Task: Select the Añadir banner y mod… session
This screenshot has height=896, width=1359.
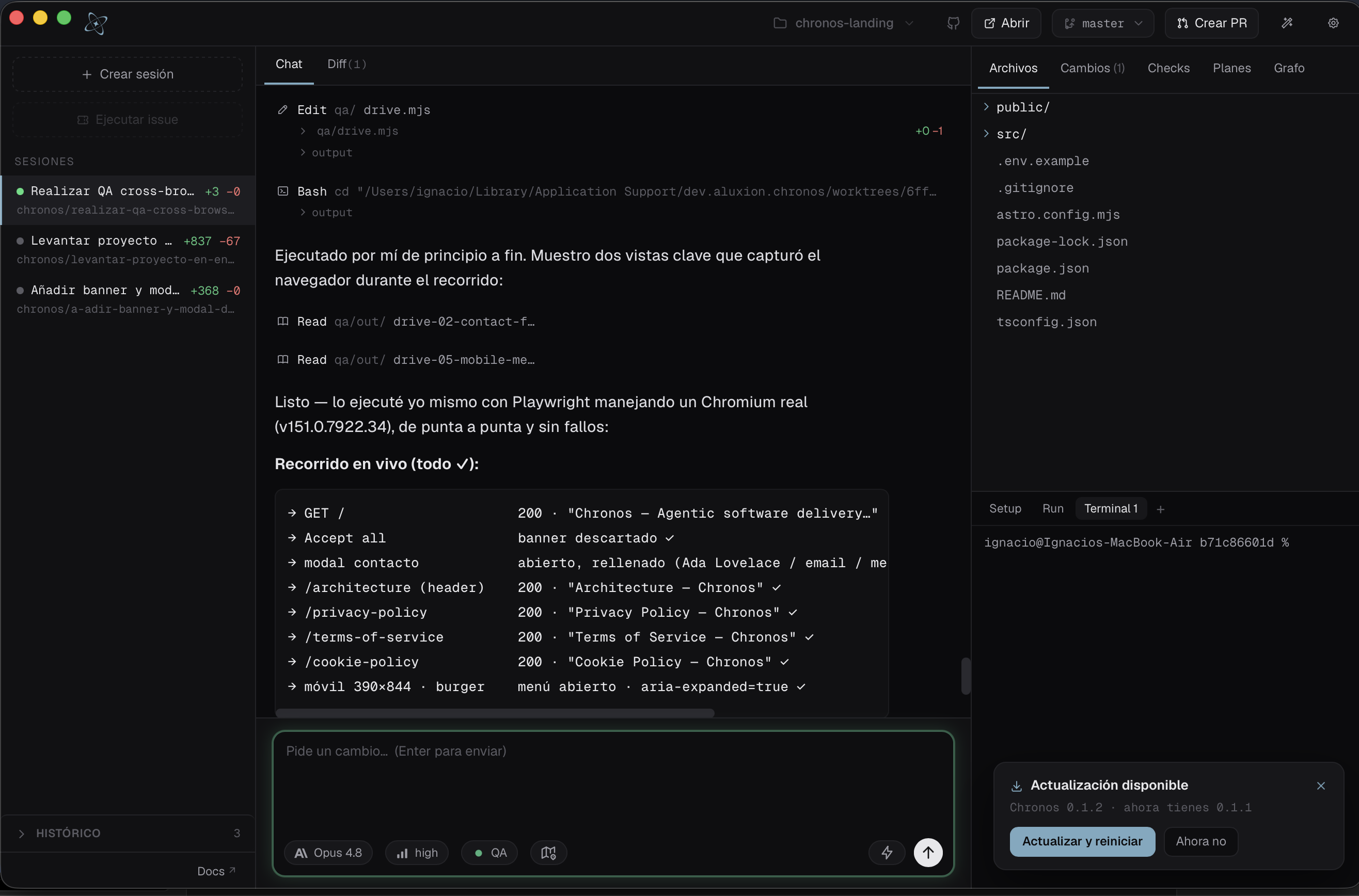Action: tap(128, 299)
